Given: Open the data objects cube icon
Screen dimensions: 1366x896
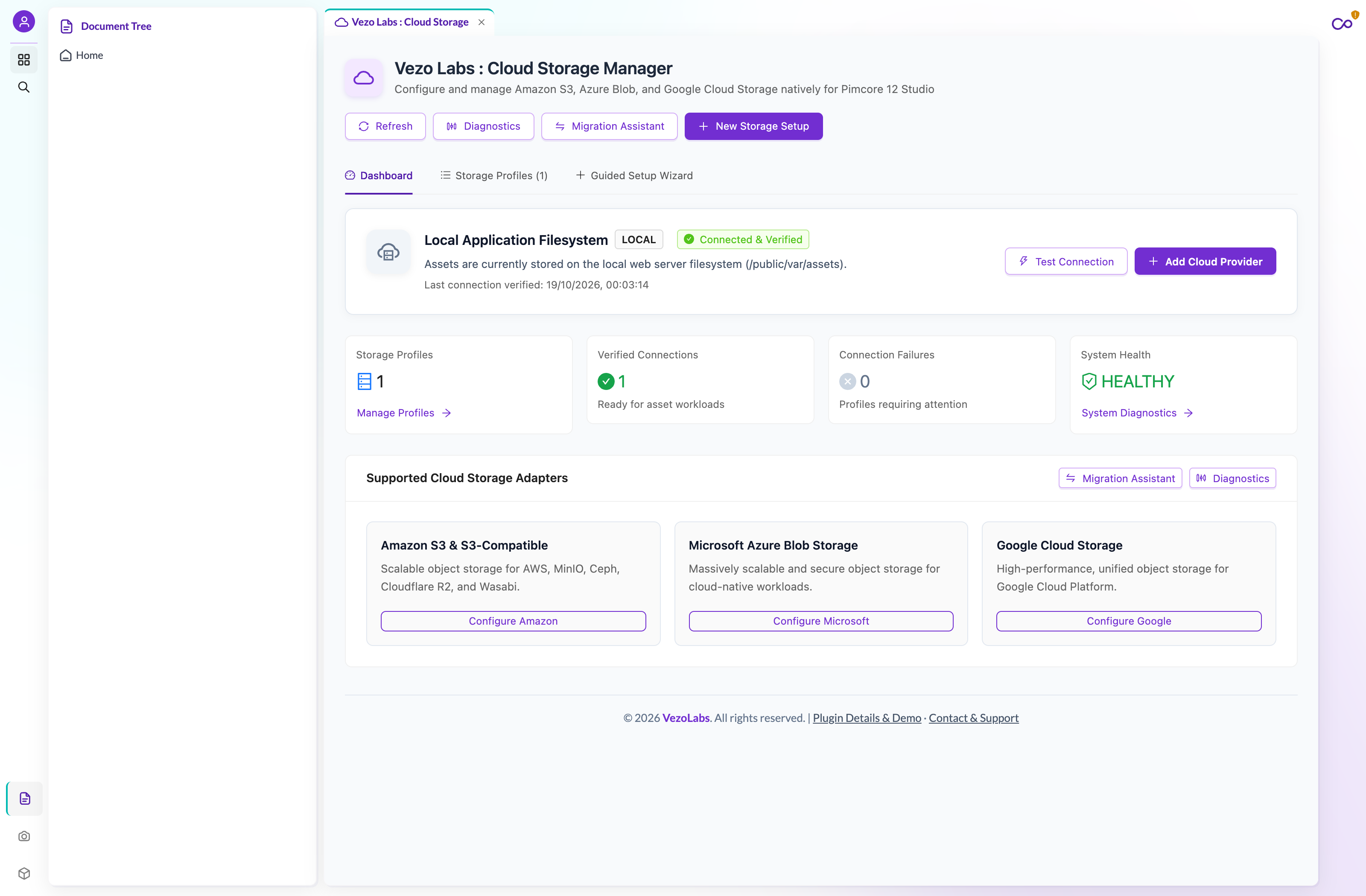Looking at the screenshot, I should click(24, 873).
